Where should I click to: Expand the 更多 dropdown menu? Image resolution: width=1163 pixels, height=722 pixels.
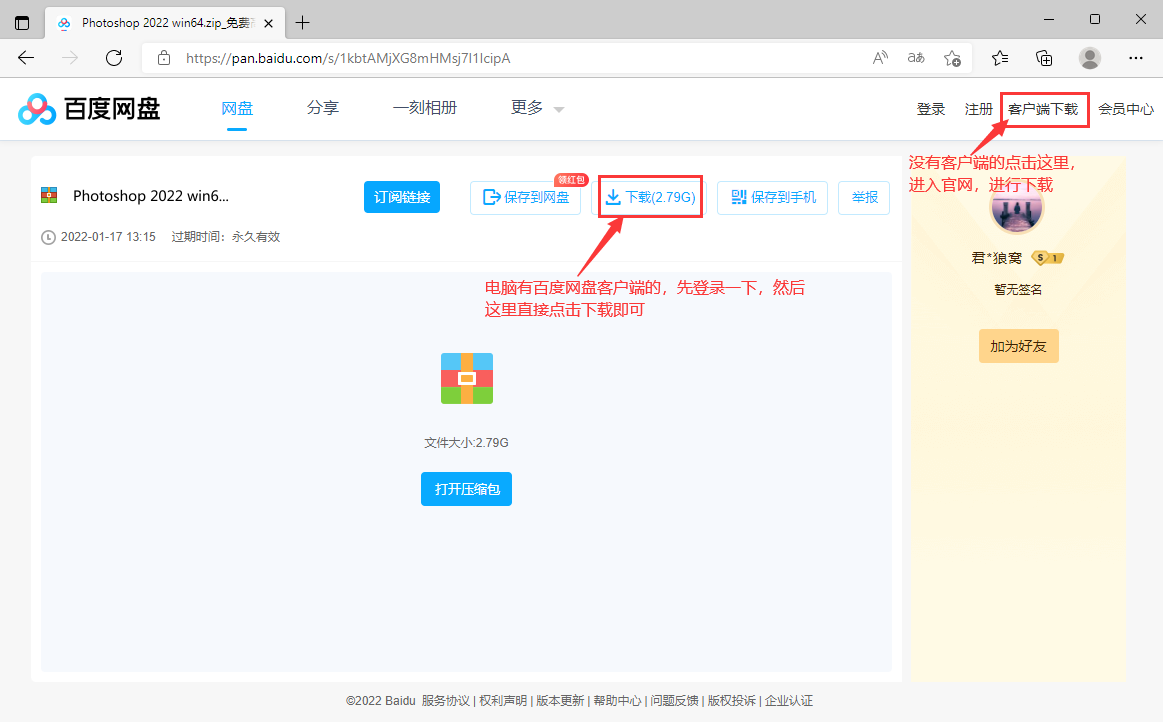[537, 108]
